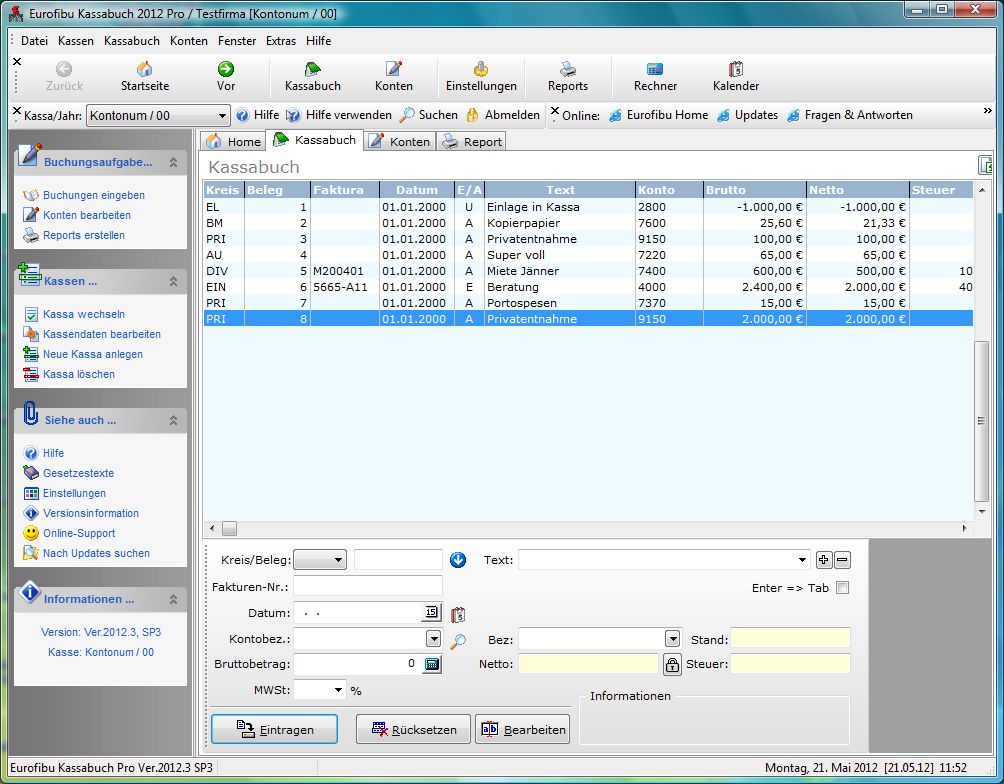Click Buchungen eingeben link

pos(93,195)
